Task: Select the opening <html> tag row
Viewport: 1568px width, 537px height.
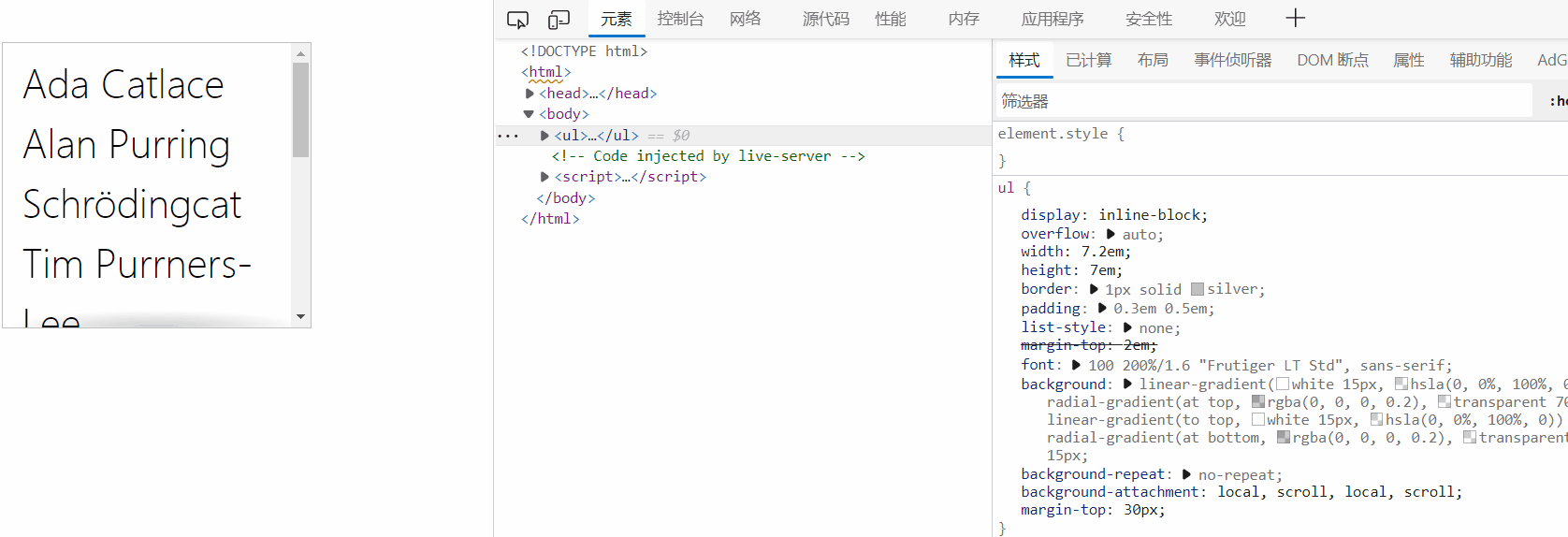Action: [x=545, y=72]
